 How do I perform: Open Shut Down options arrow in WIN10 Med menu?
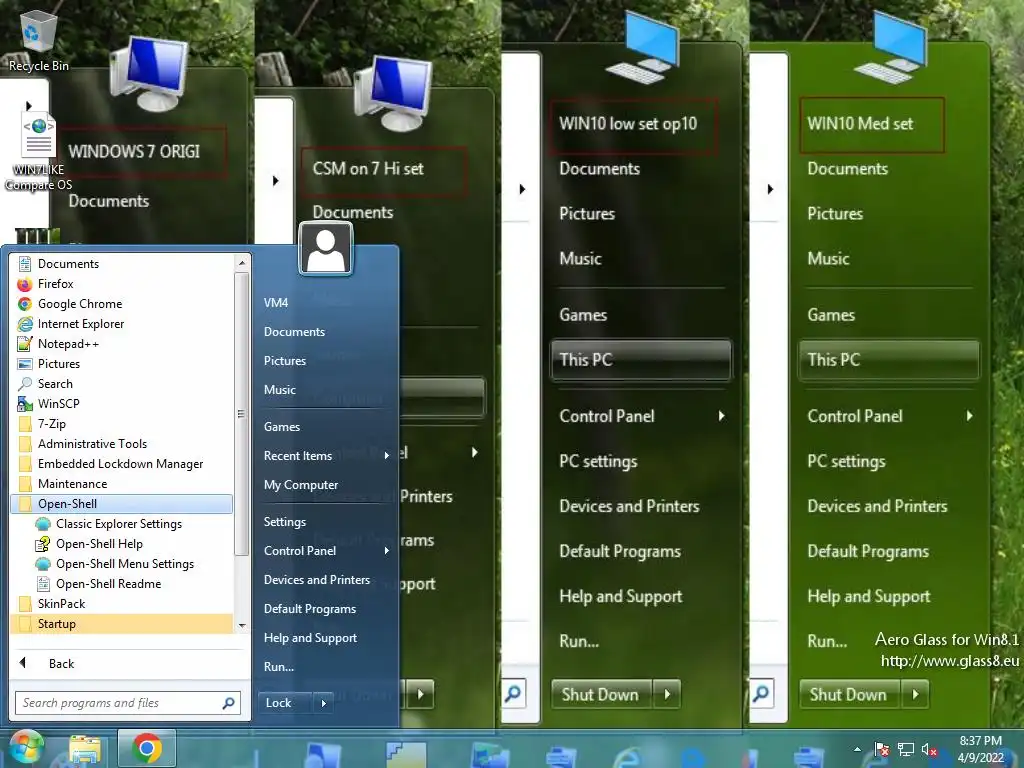(915, 694)
